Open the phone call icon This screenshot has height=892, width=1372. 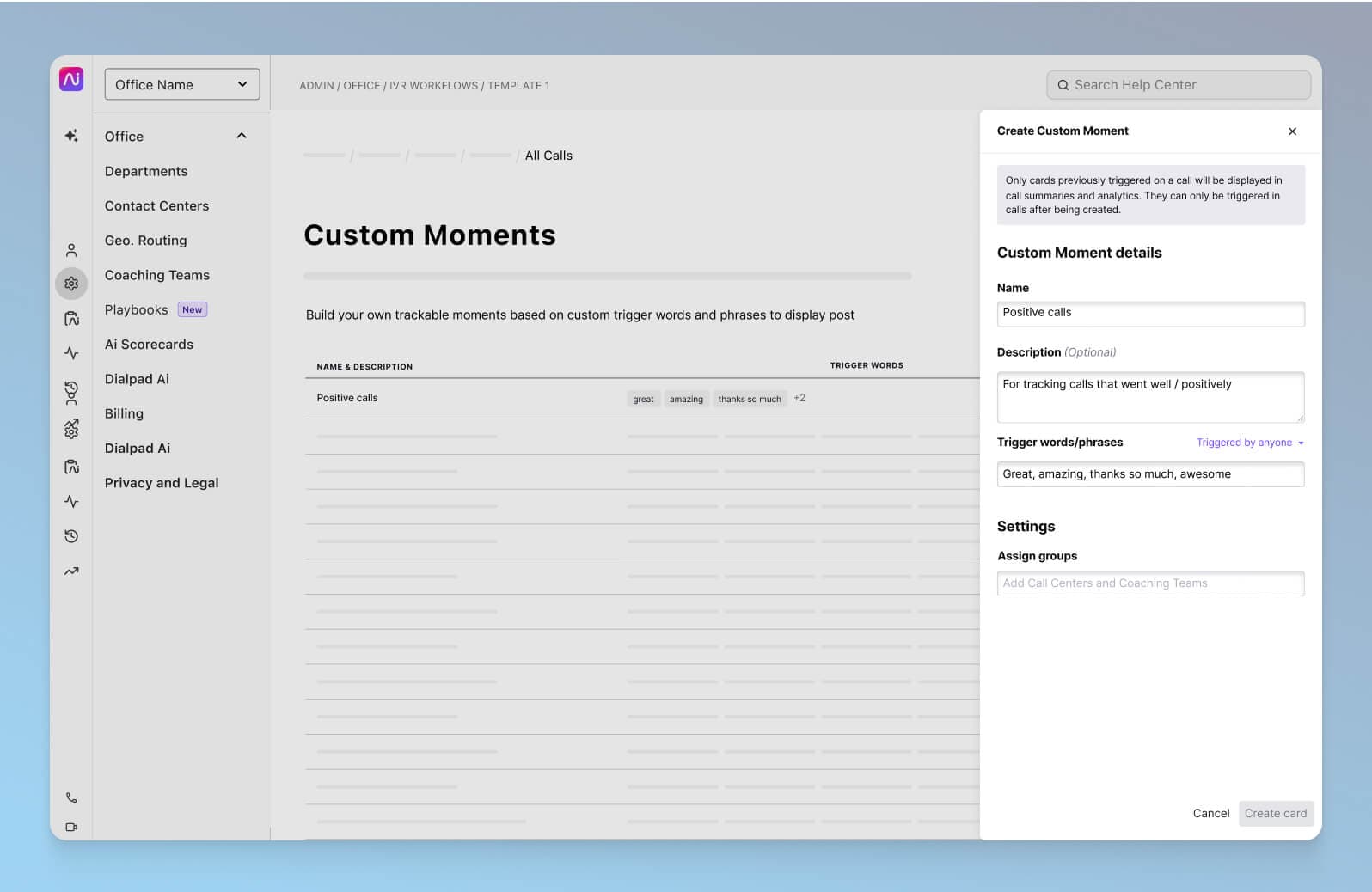coord(71,797)
